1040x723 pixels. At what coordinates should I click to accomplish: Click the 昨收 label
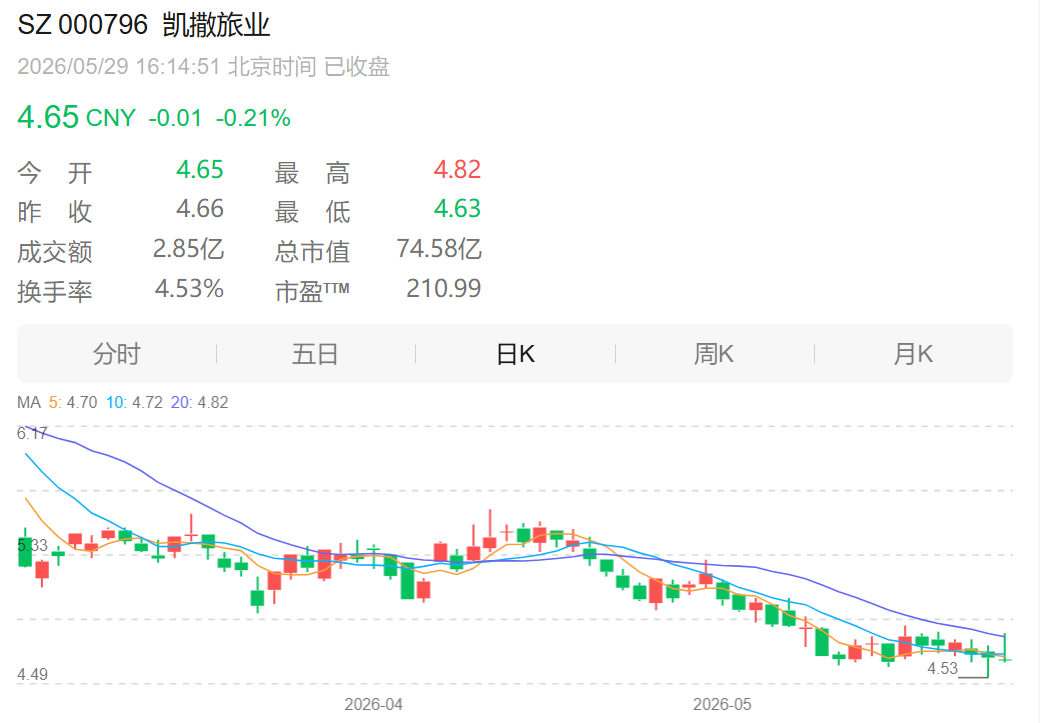(55, 212)
